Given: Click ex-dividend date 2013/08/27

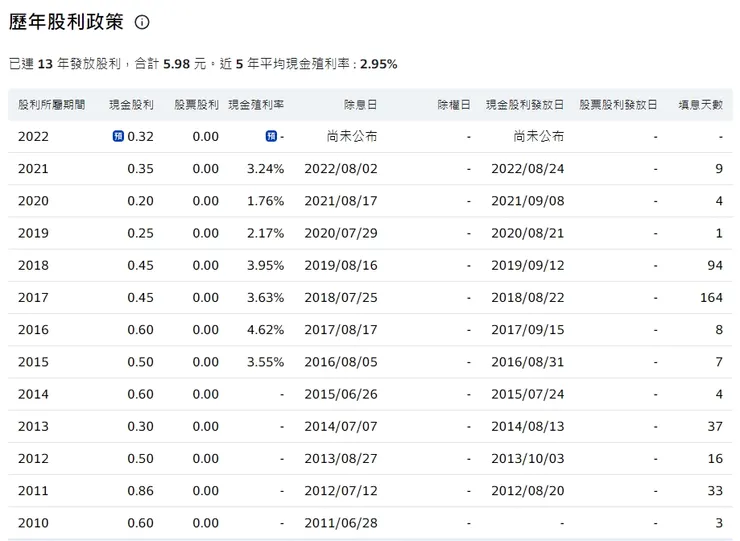Looking at the screenshot, I should point(341,458).
